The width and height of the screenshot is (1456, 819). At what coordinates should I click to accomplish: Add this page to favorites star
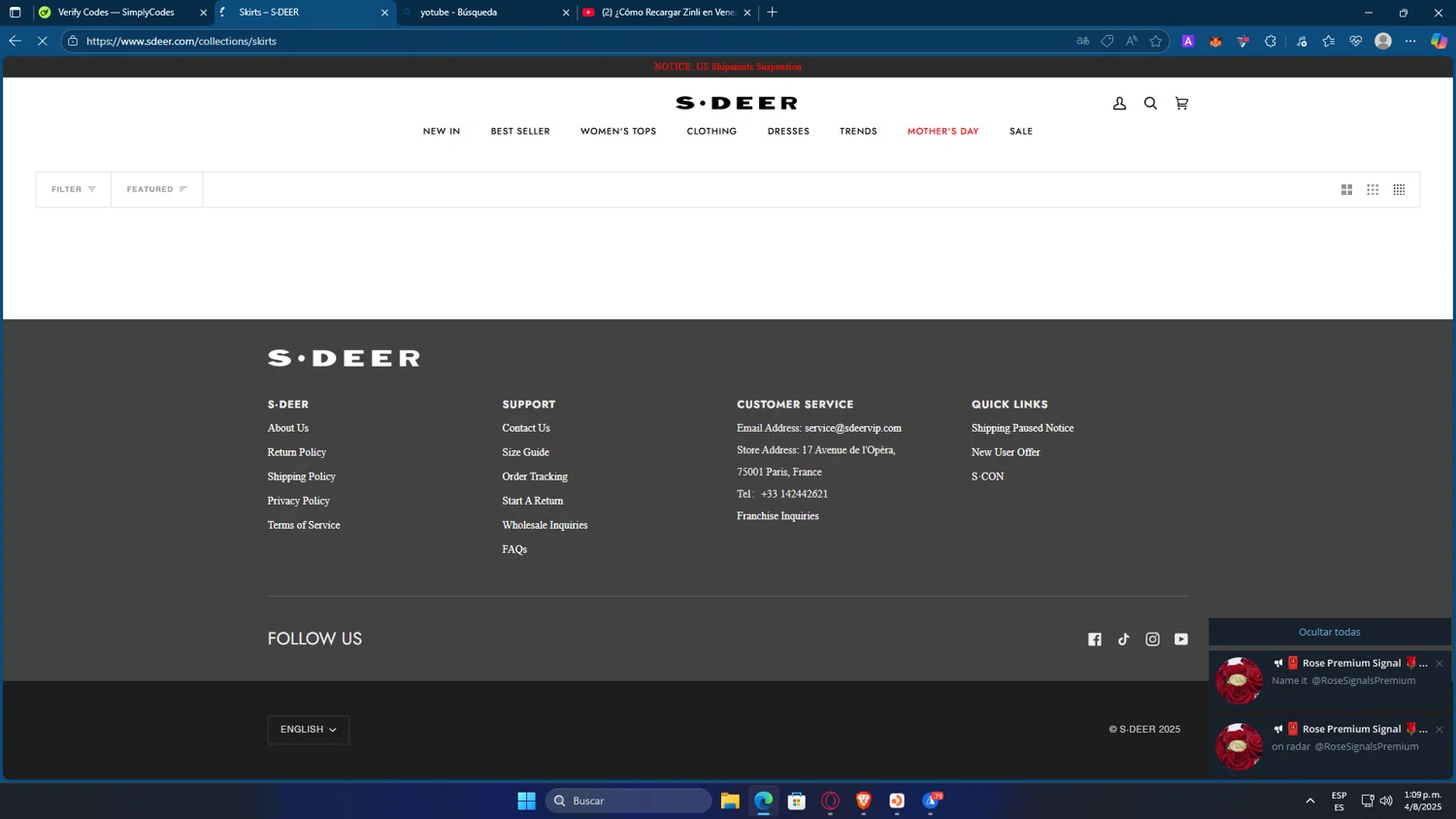pos(1155,41)
